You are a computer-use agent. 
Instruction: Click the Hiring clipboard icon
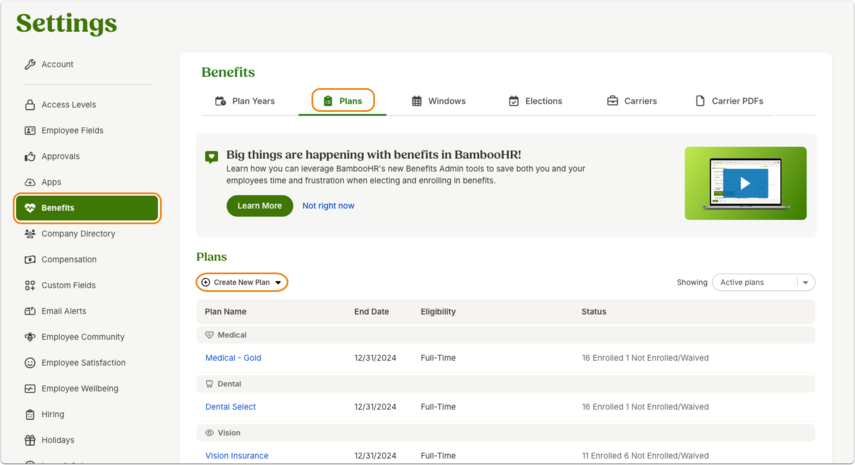(30, 414)
